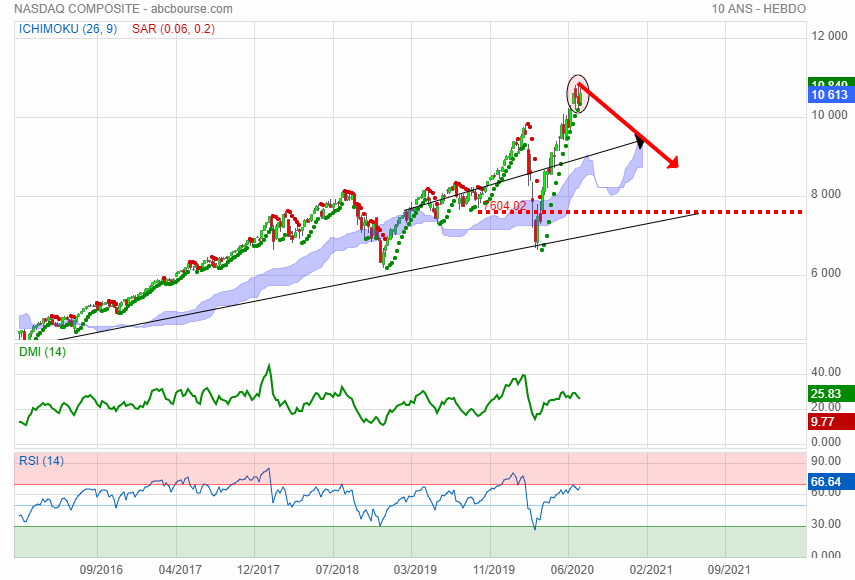Viewport: 855px width, 580px height.
Task: Click the 30.00 RSI axis label
Action: coord(826,524)
